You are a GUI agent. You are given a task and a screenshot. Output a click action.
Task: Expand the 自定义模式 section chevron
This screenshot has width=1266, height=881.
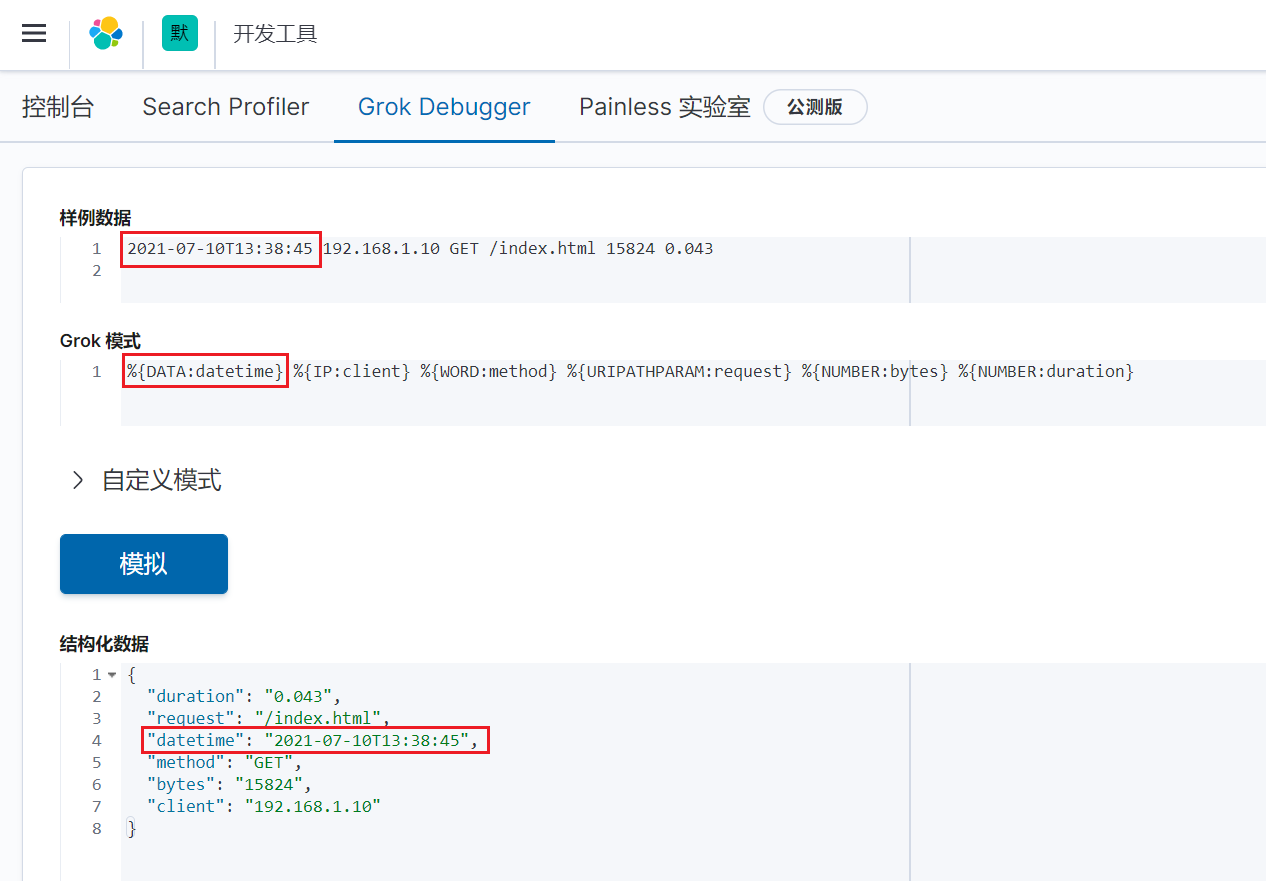pos(78,481)
